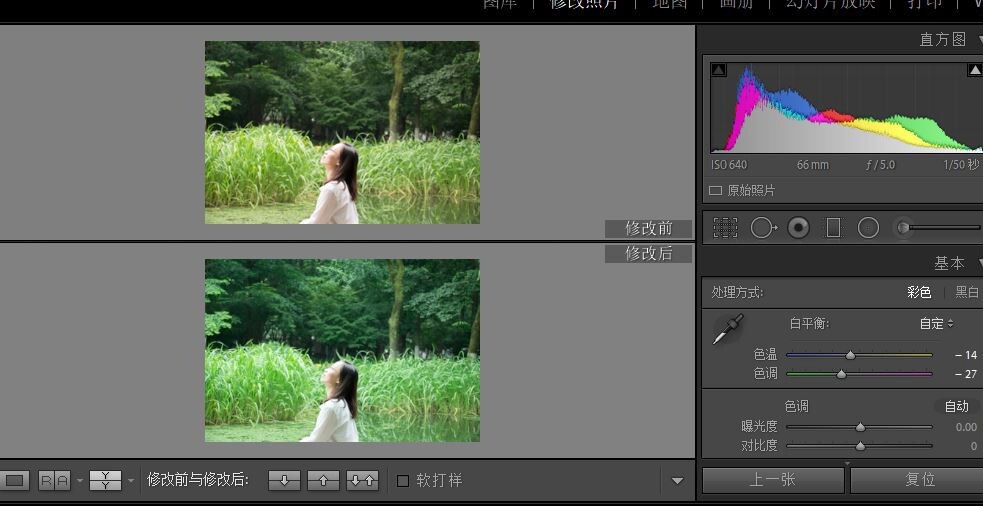Click the 色温 value -14
Image resolution: width=983 pixels, height=506 pixels.
pyautogui.click(x=966, y=355)
